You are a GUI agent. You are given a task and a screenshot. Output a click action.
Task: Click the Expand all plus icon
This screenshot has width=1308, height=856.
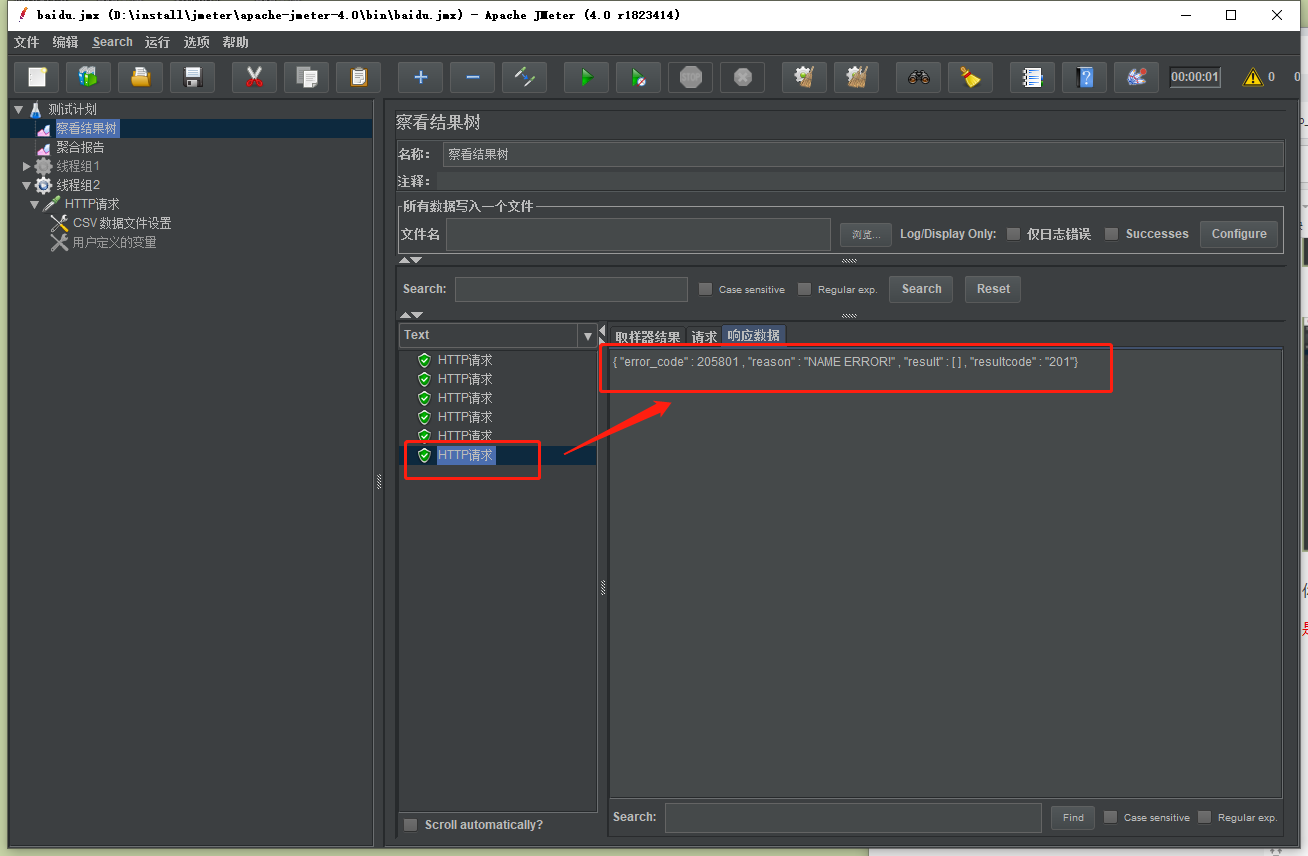[421, 77]
